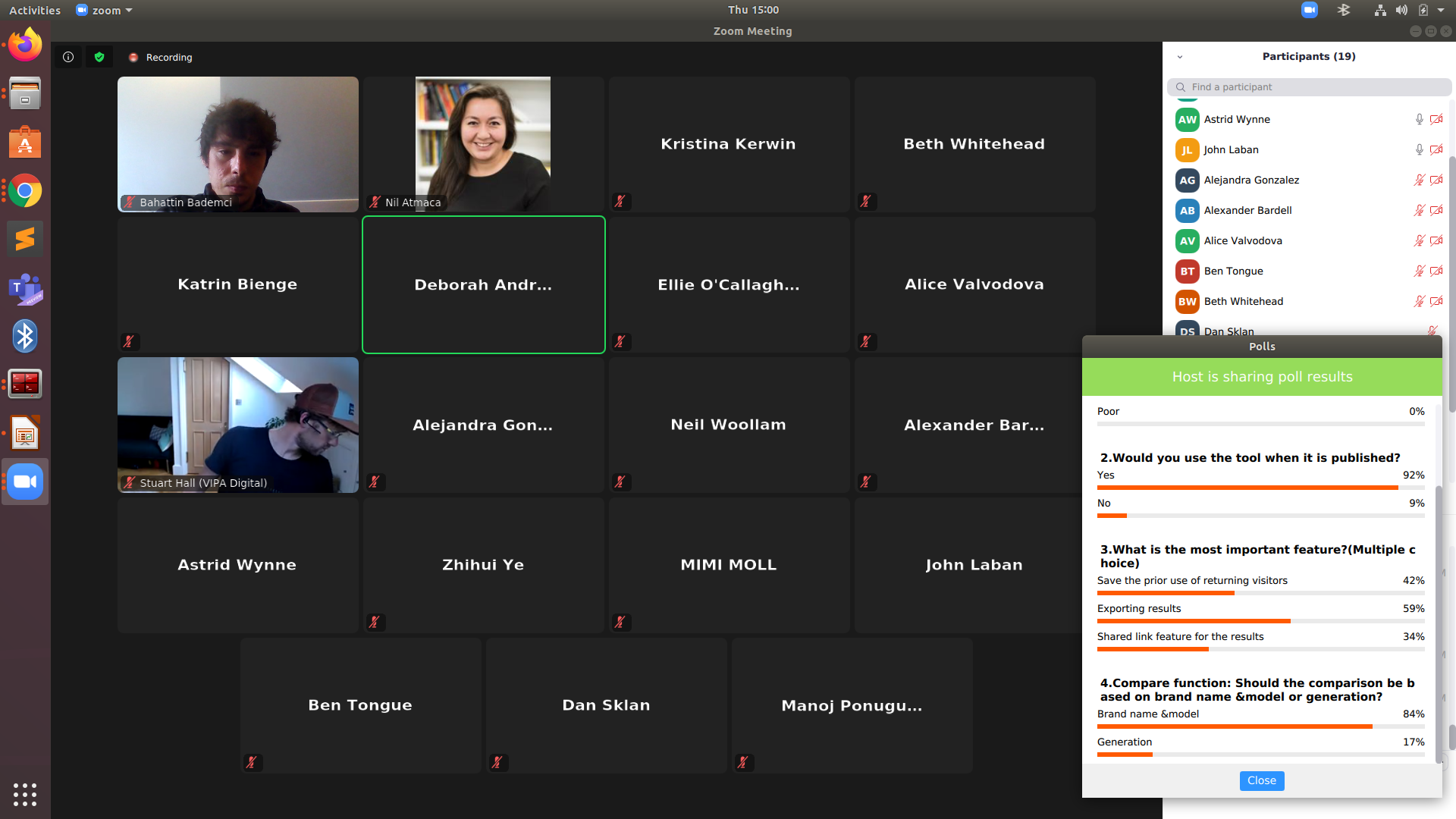Viewport: 1456px width, 819px height.
Task: Toggle Astrid Wynne's microphone icon
Action: point(1419,119)
